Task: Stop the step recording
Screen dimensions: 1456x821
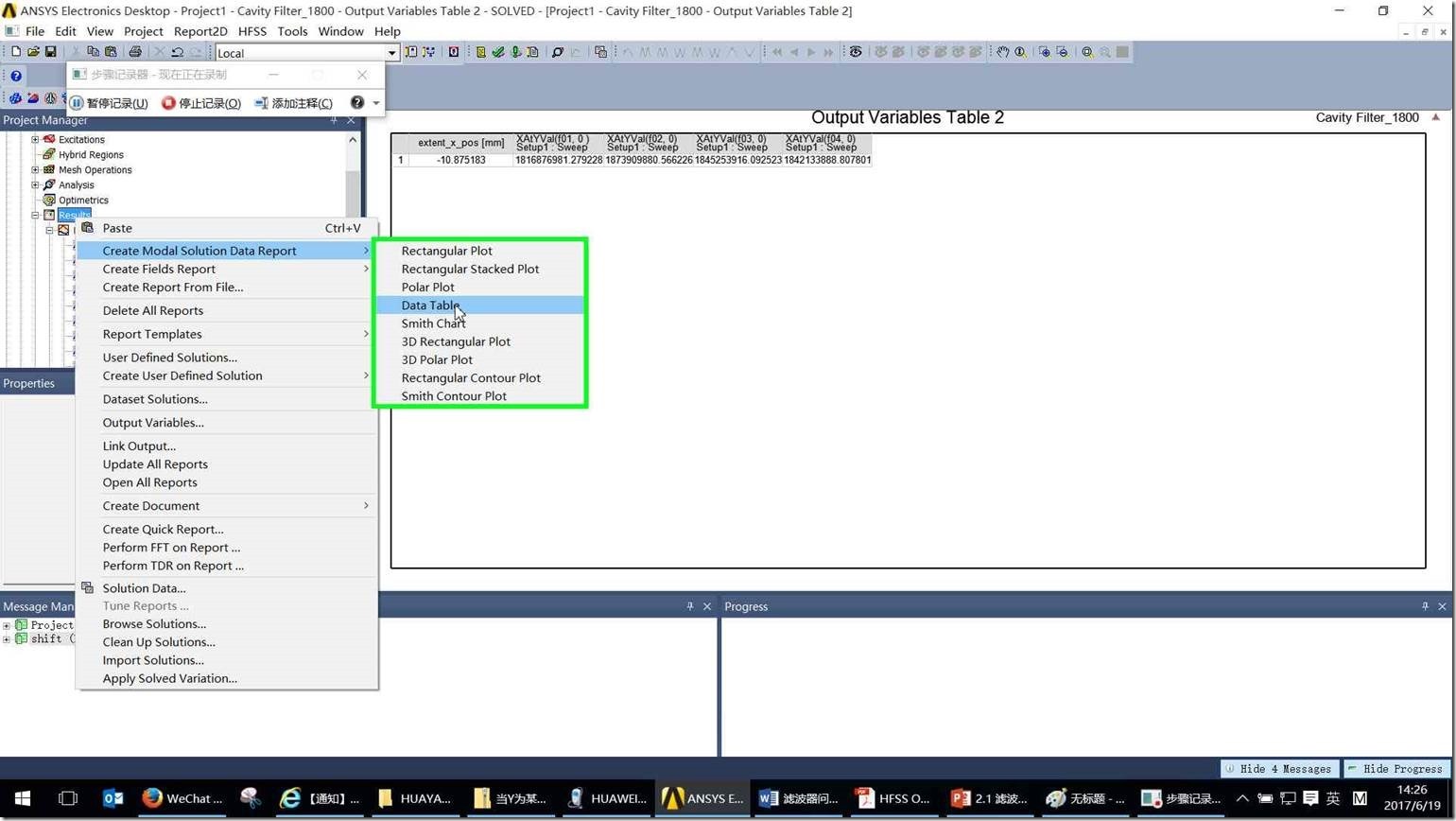Action: [201, 103]
